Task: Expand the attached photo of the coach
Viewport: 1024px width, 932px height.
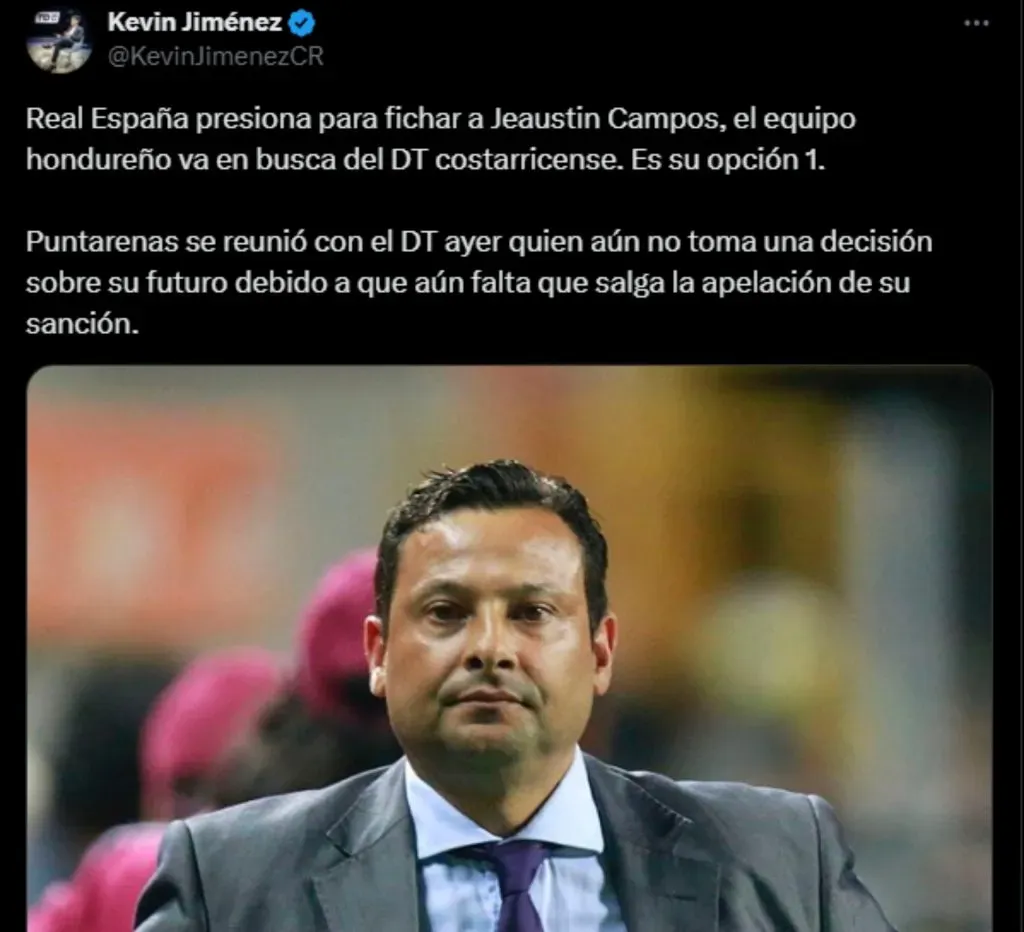Action: pos(509,649)
